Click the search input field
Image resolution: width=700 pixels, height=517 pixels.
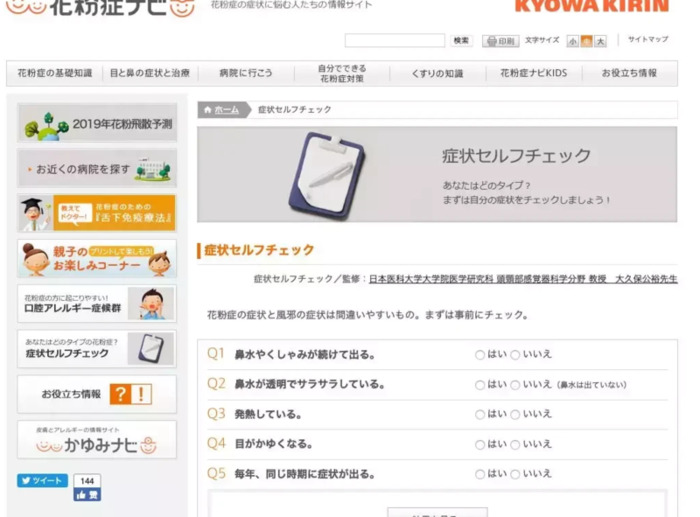point(395,41)
